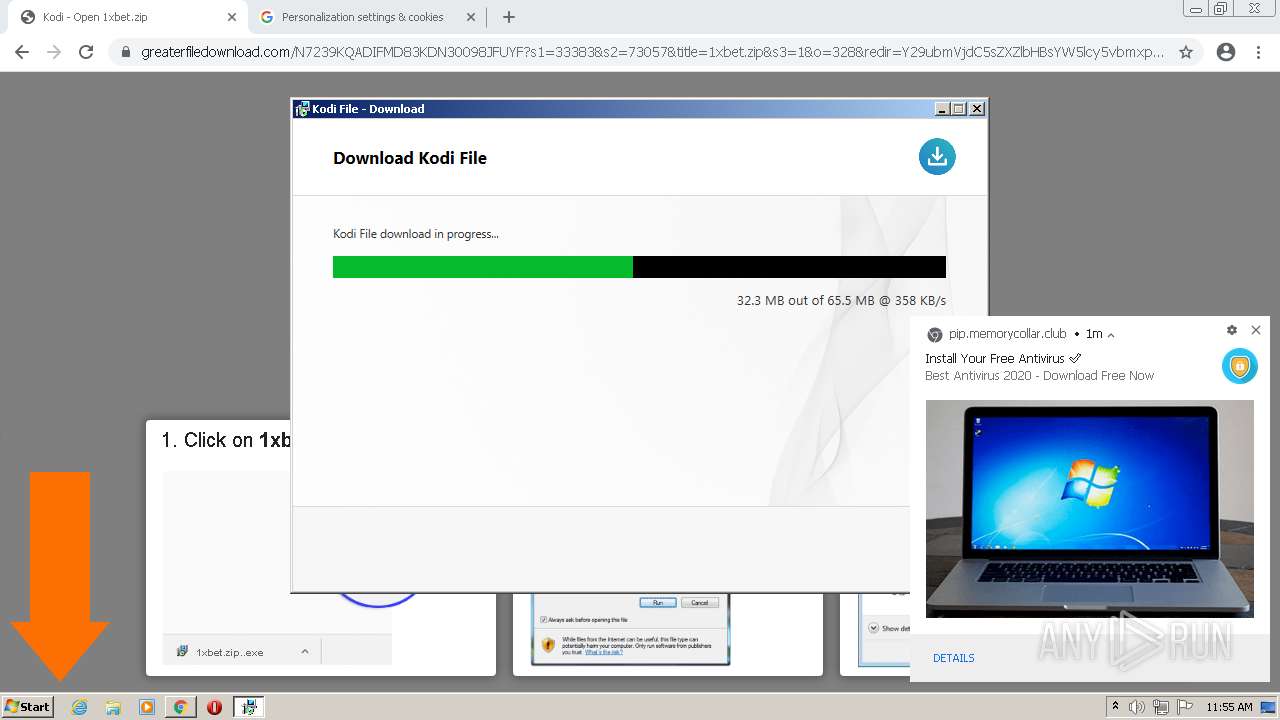
Task: Click the Download Kodi File heading
Action: (x=410, y=158)
